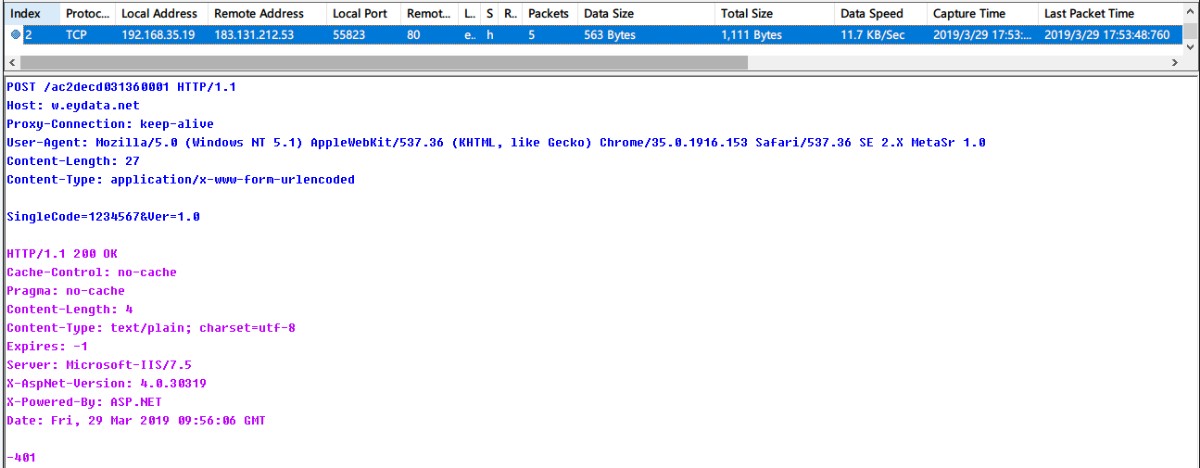Click the application/x-www-form-urlencoded content type line
Viewport: 1200px width, 468px height.
coord(180,180)
